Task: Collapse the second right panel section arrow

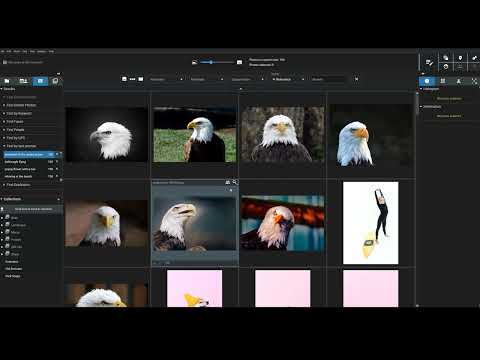Action: click(x=421, y=107)
